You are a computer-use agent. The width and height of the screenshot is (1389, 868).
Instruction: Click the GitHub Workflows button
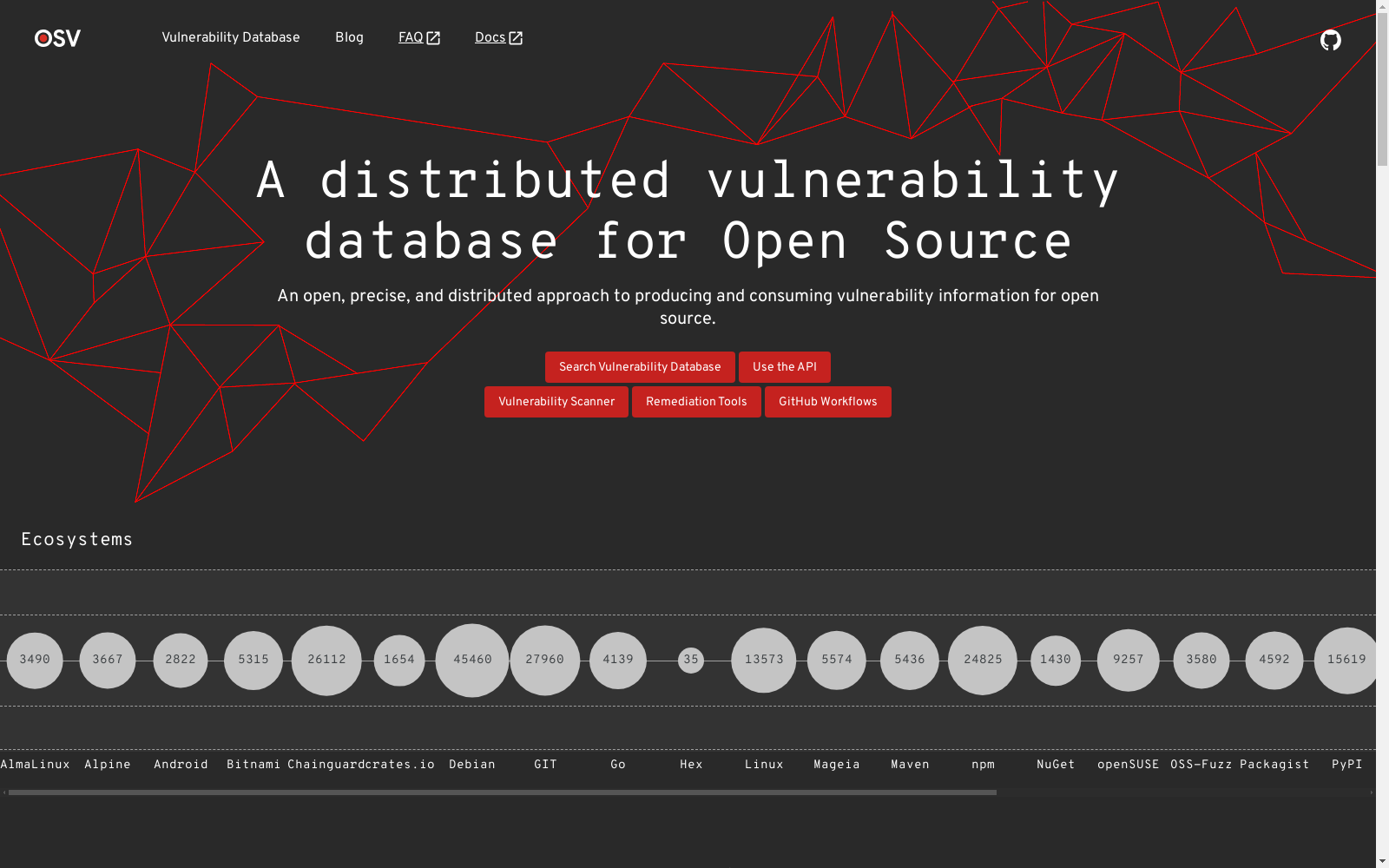pyautogui.click(x=828, y=402)
